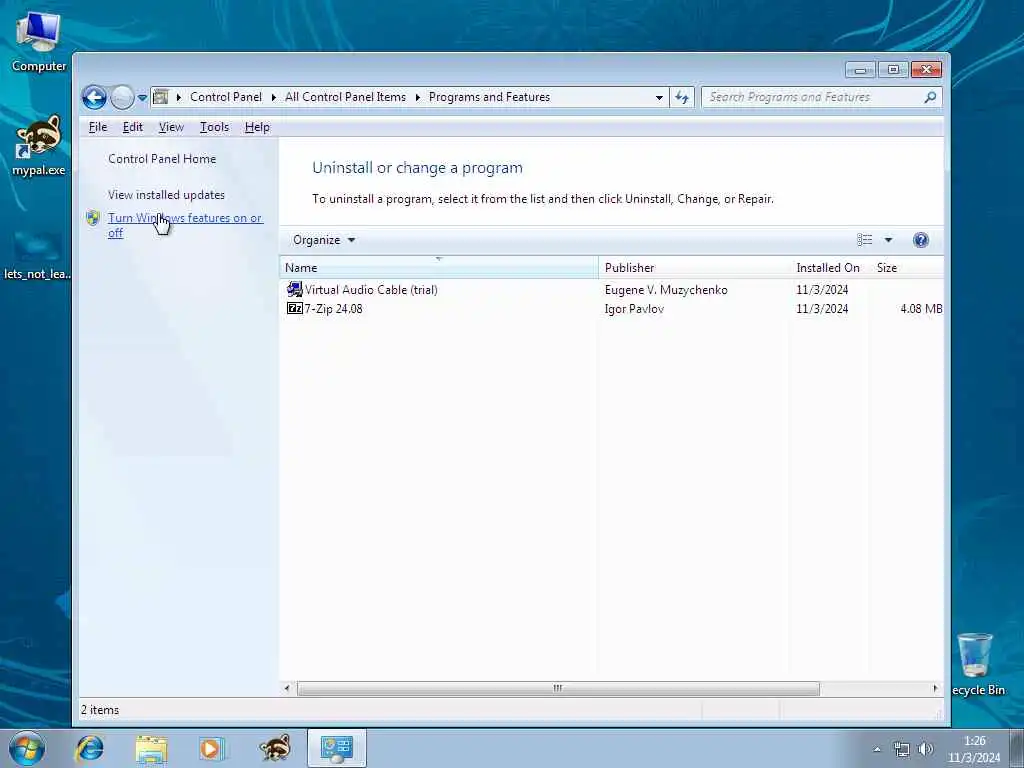Open the Help menu

tap(257, 127)
